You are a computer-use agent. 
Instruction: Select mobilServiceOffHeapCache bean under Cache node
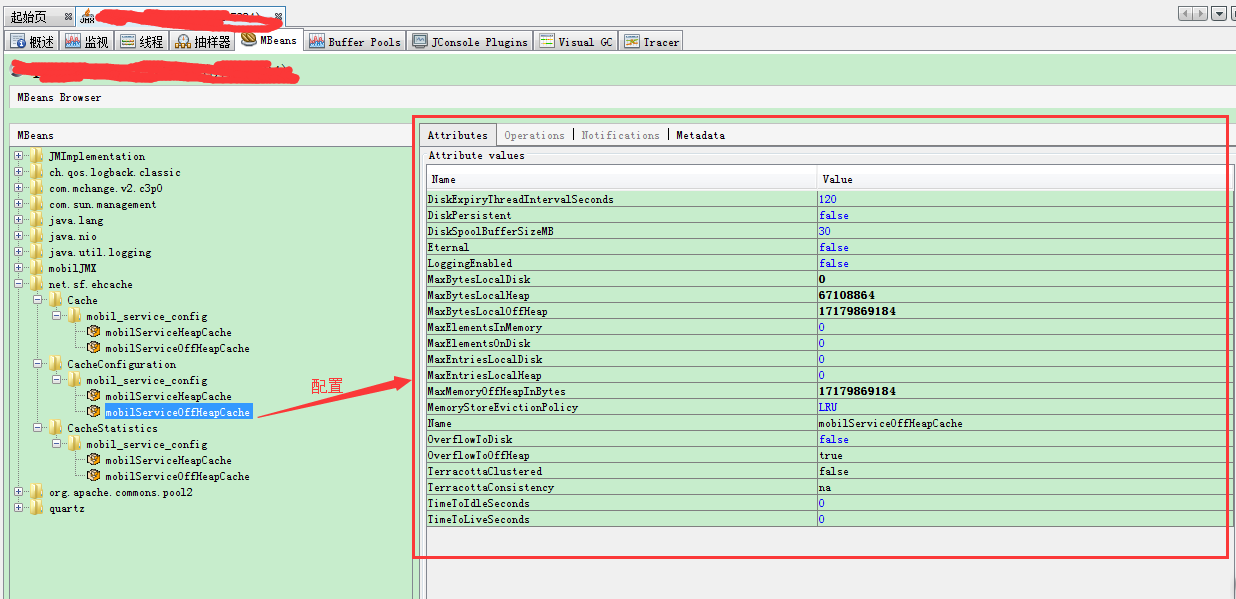[x=177, y=348]
